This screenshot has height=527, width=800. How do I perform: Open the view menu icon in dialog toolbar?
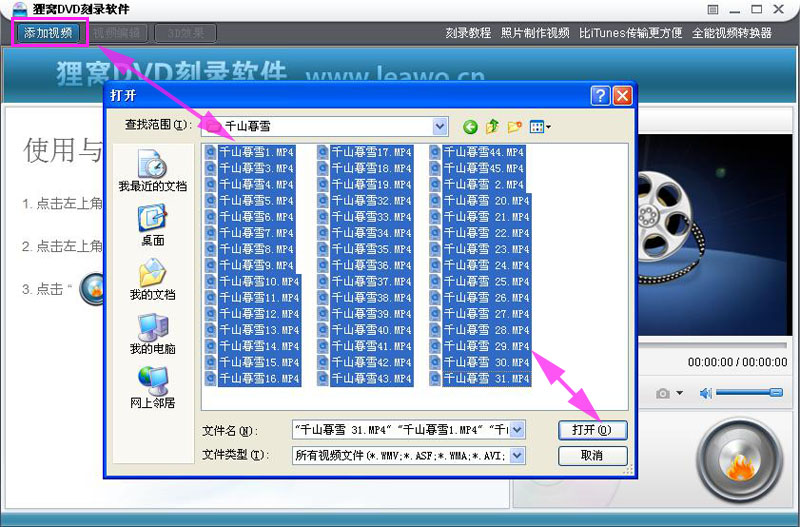tap(540, 127)
